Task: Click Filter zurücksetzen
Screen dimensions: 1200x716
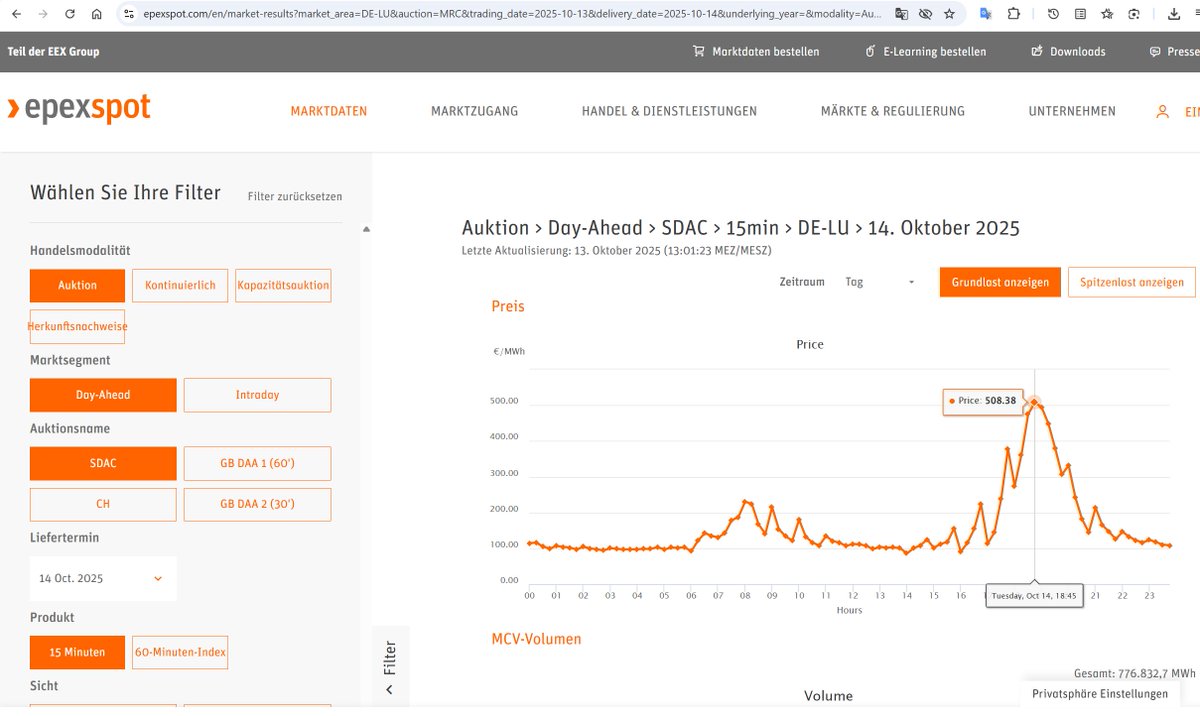Action: click(295, 196)
